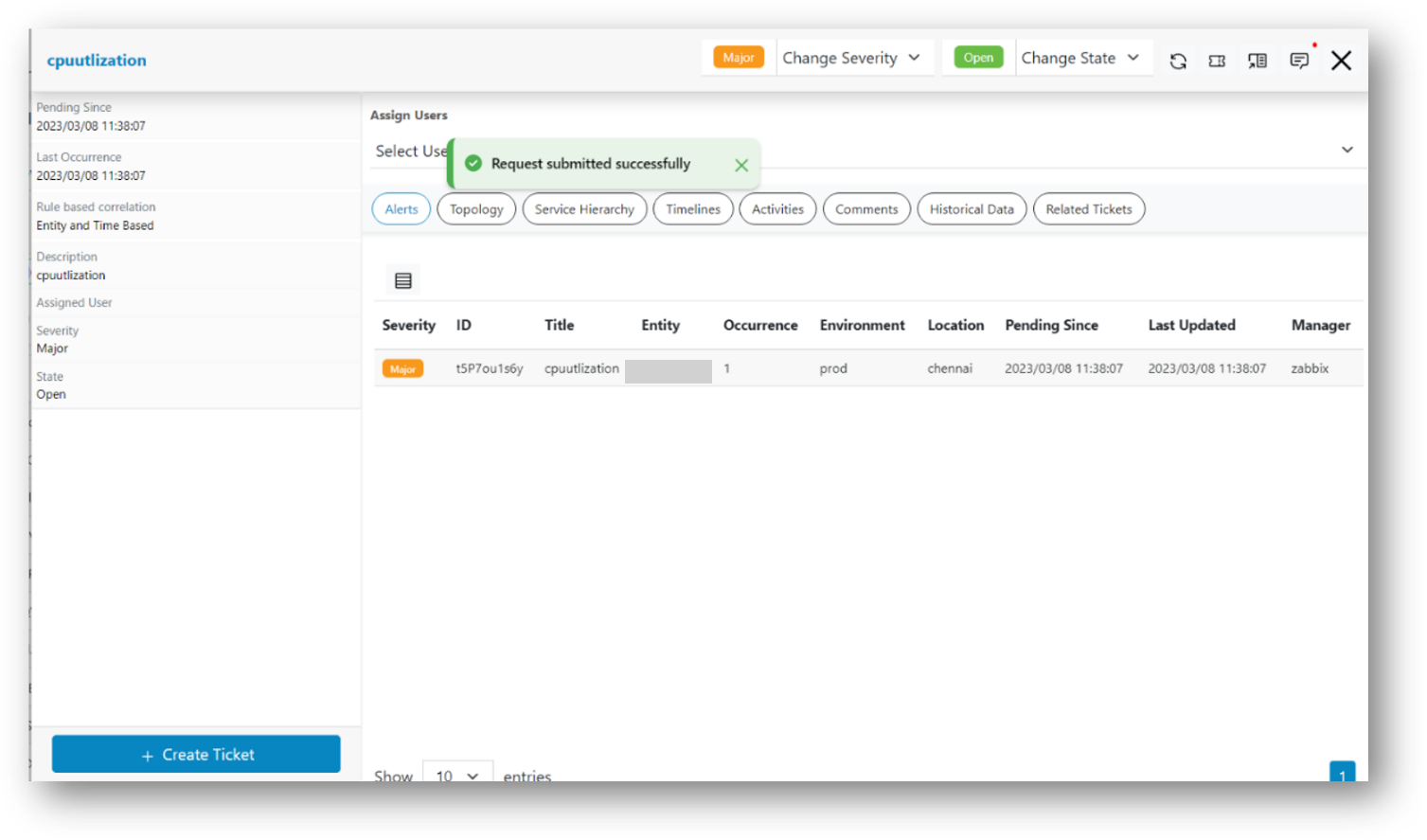
Task: Click the refresh icon in header
Action: click(x=1178, y=61)
